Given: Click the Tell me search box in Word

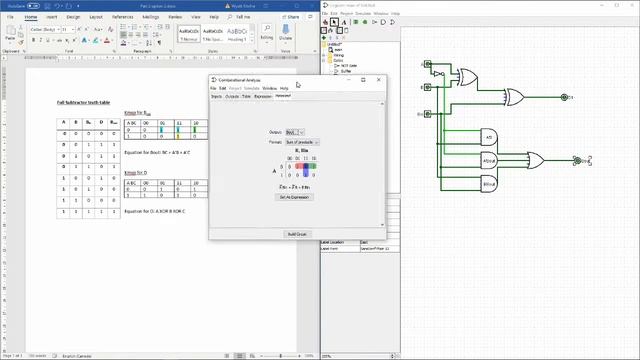Looking at the screenshot, I should click(240, 17).
